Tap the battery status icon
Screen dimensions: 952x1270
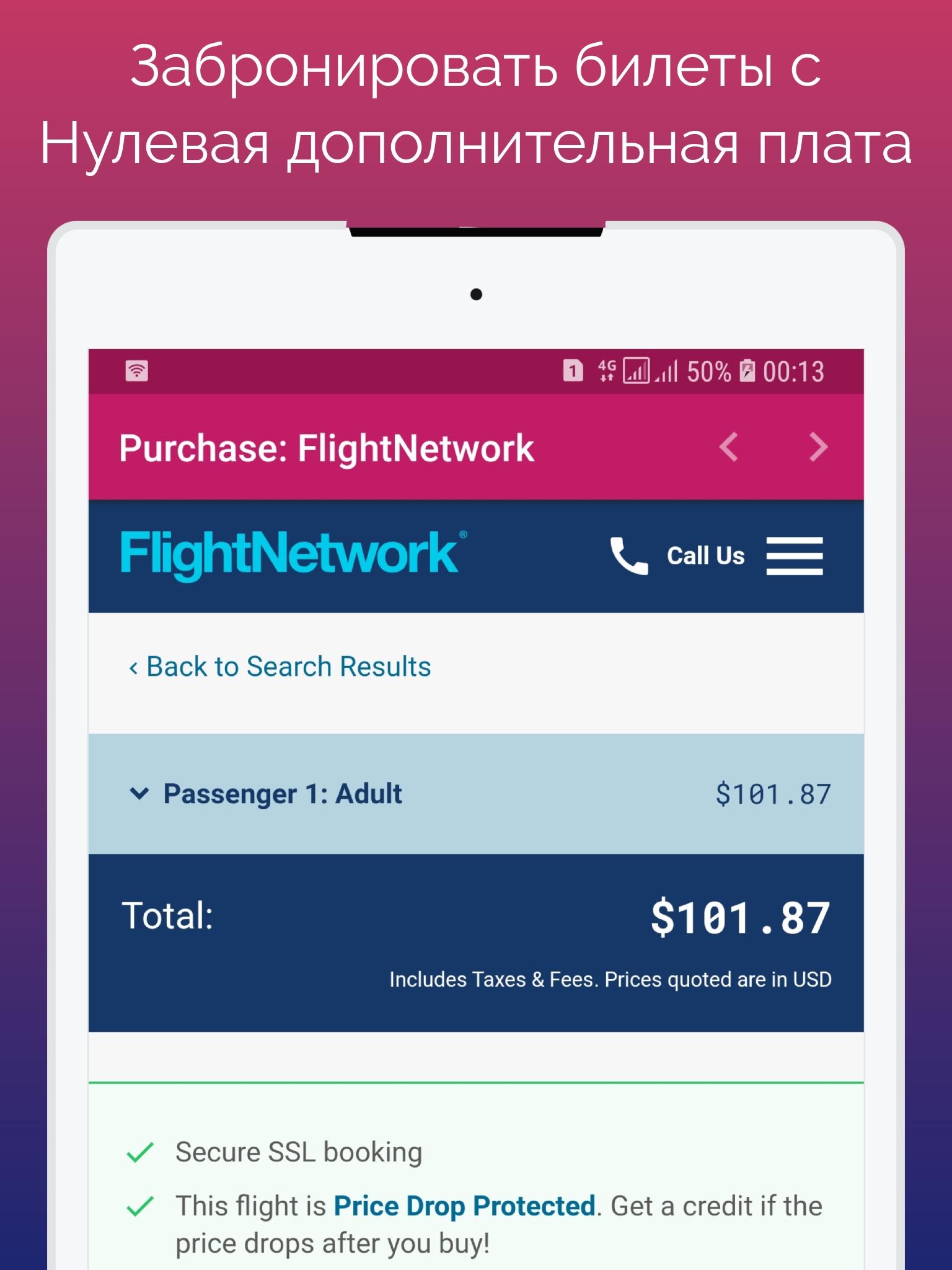pyautogui.click(x=747, y=371)
